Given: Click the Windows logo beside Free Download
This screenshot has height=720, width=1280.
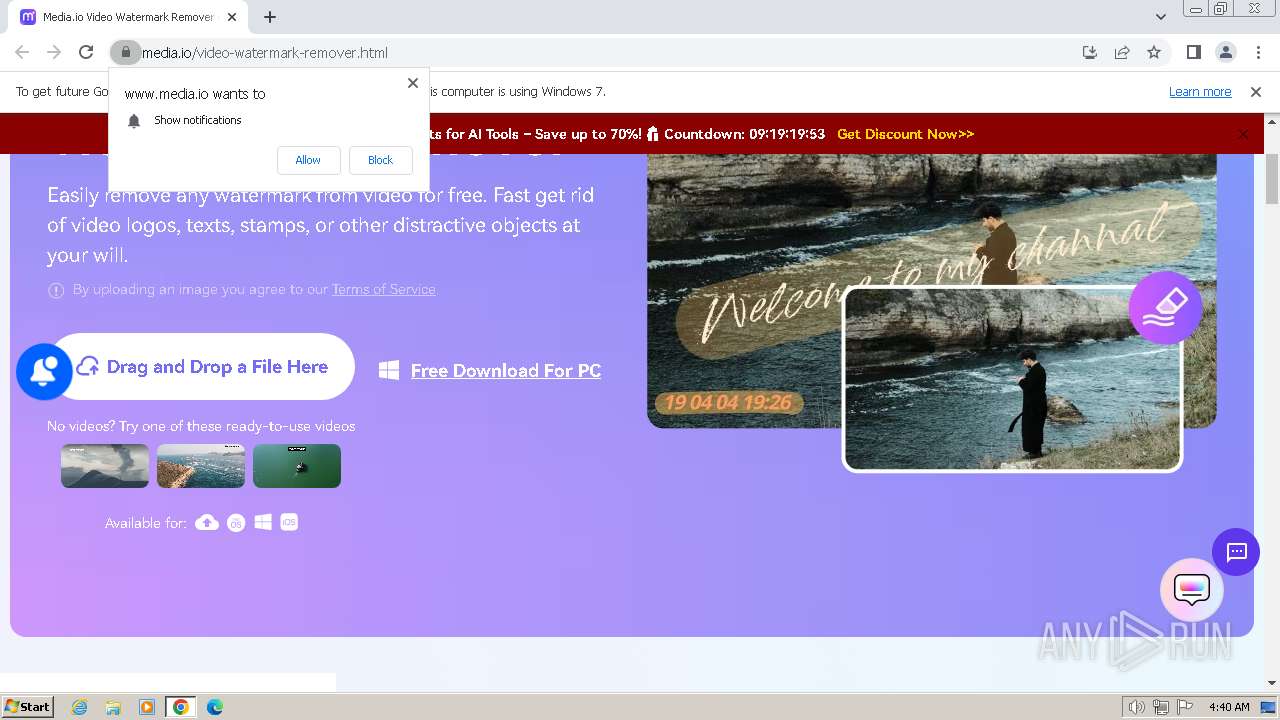Looking at the screenshot, I should (389, 370).
